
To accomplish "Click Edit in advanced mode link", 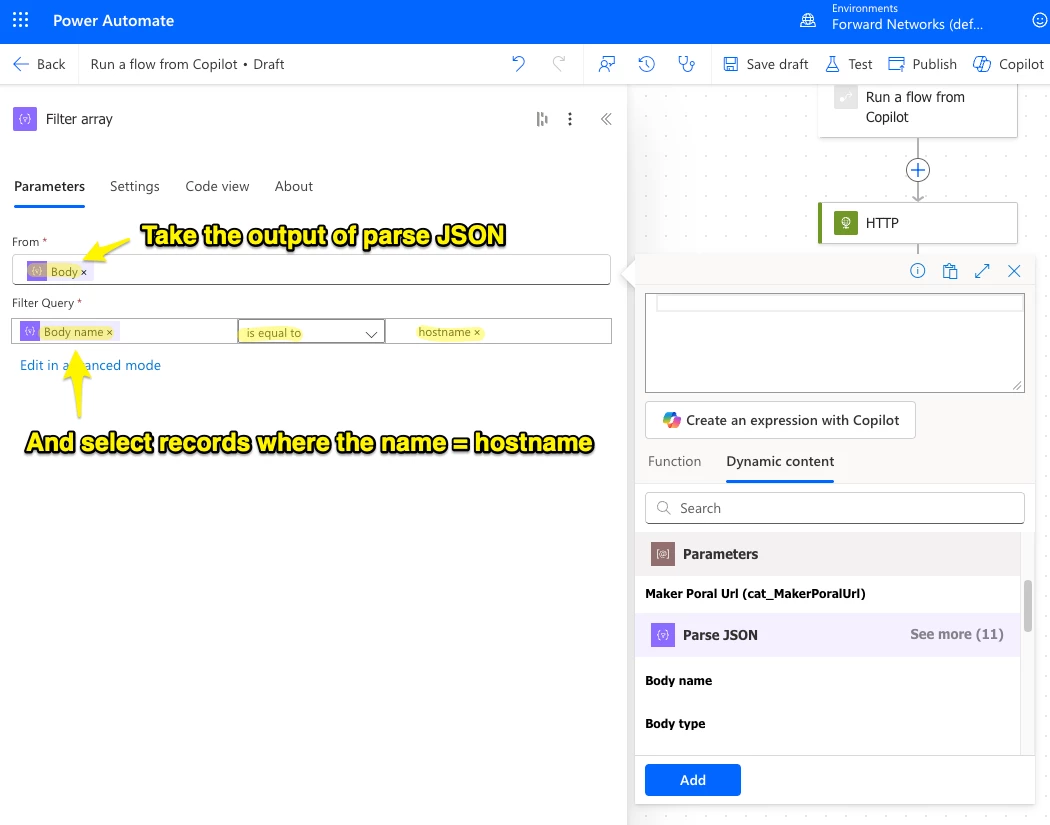I will (90, 365).
